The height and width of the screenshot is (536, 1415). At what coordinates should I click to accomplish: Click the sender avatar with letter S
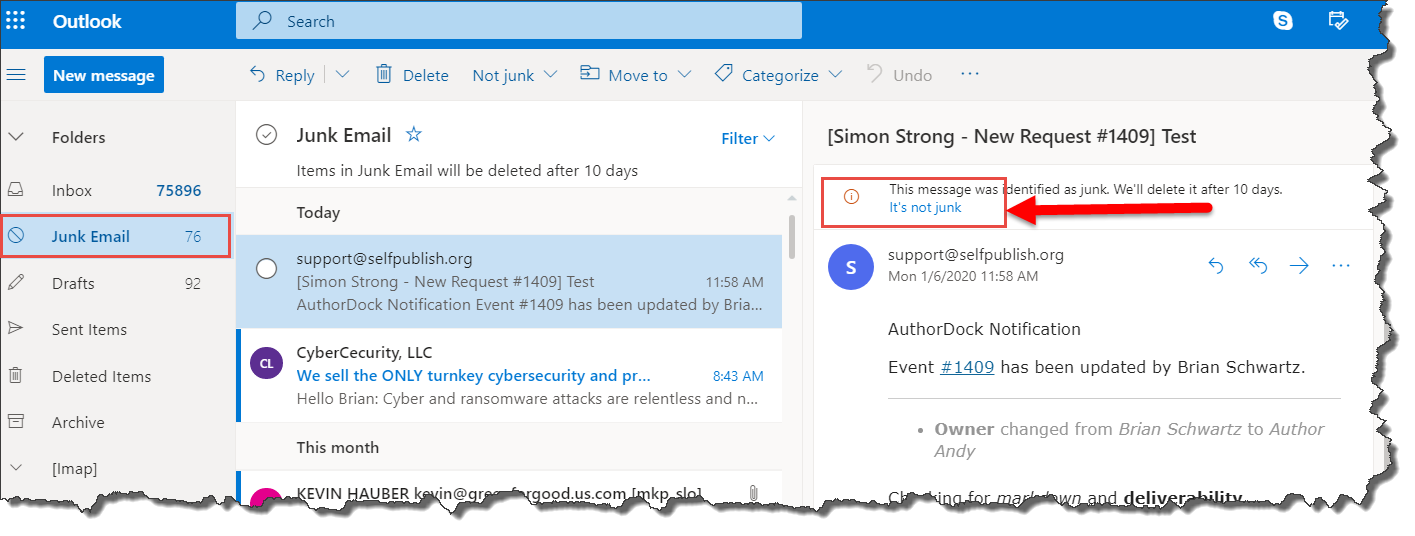coord(851,268)
